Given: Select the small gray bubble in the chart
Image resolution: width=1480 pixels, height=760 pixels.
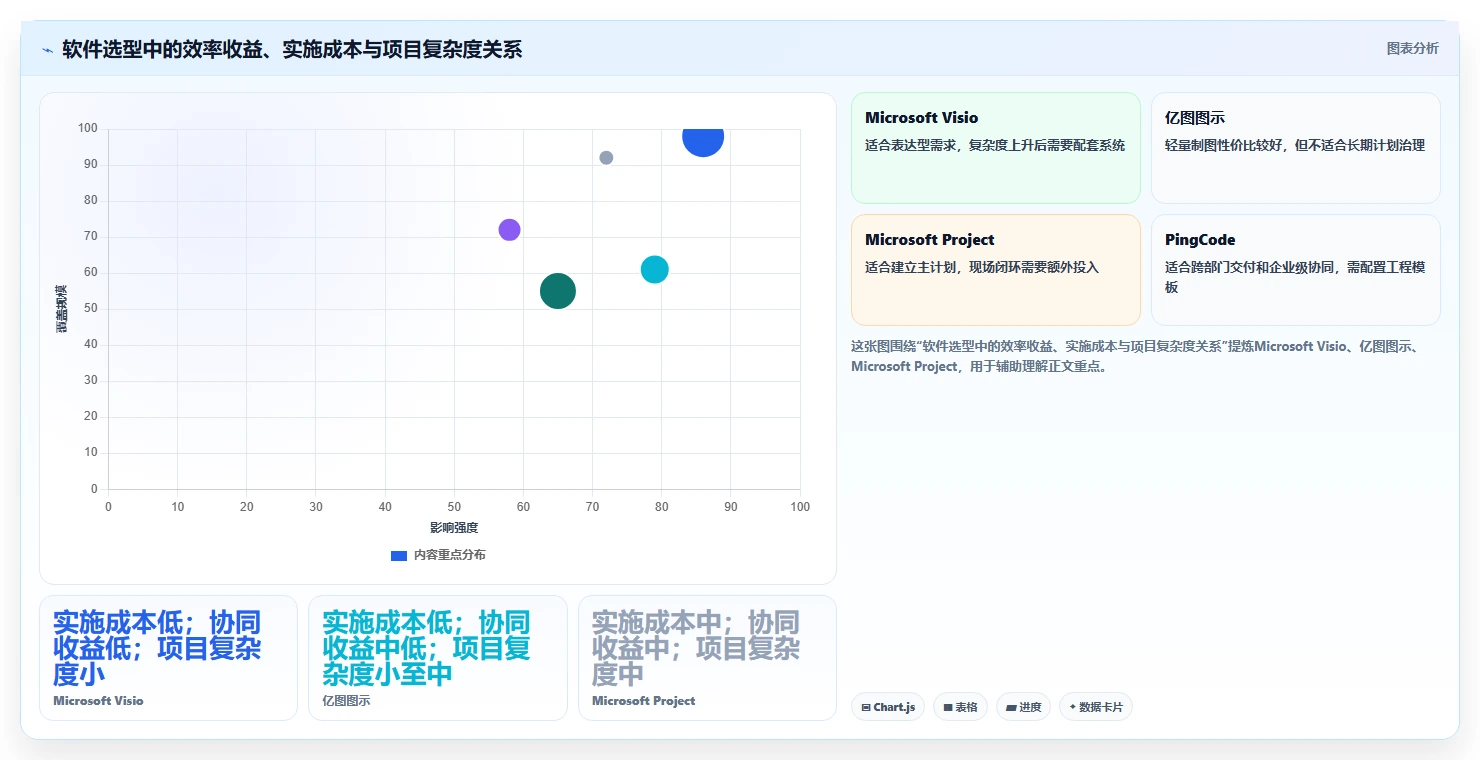Looking at the screenshot, I should click(x=606, y=158).
